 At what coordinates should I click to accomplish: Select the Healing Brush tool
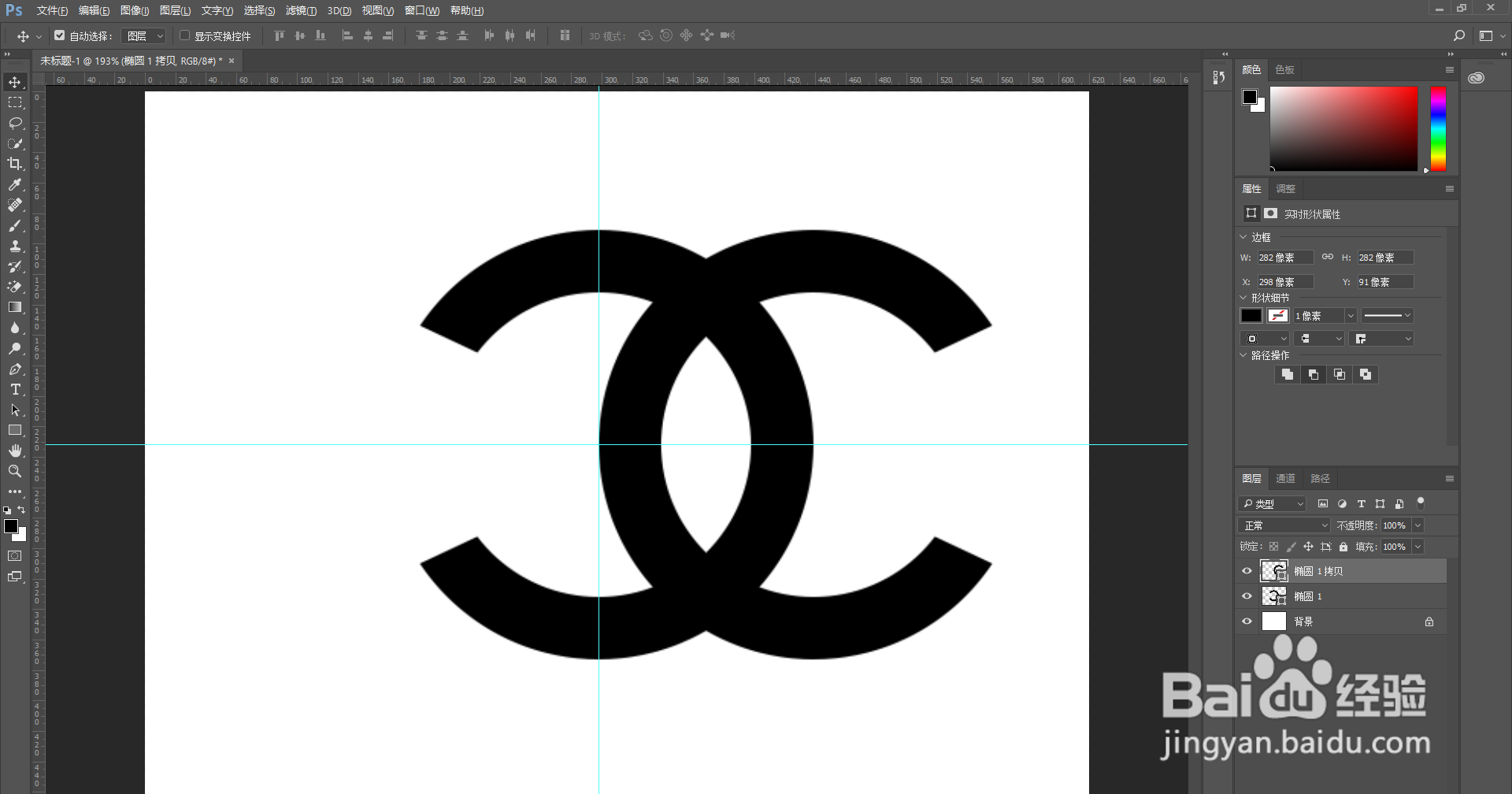coord(15,205)
